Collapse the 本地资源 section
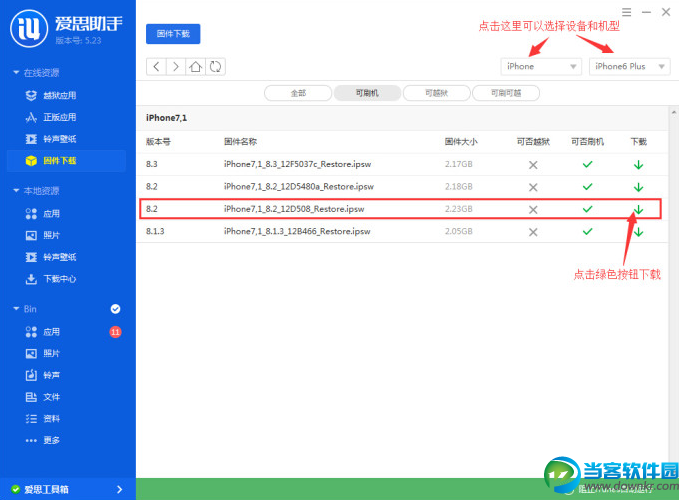The image size is (680, 500). point(15,191)
